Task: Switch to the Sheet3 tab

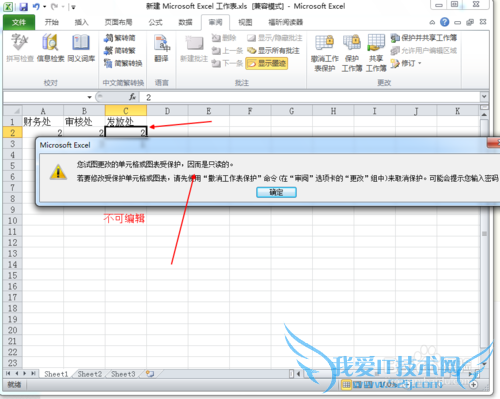Action: coord(123,374)
